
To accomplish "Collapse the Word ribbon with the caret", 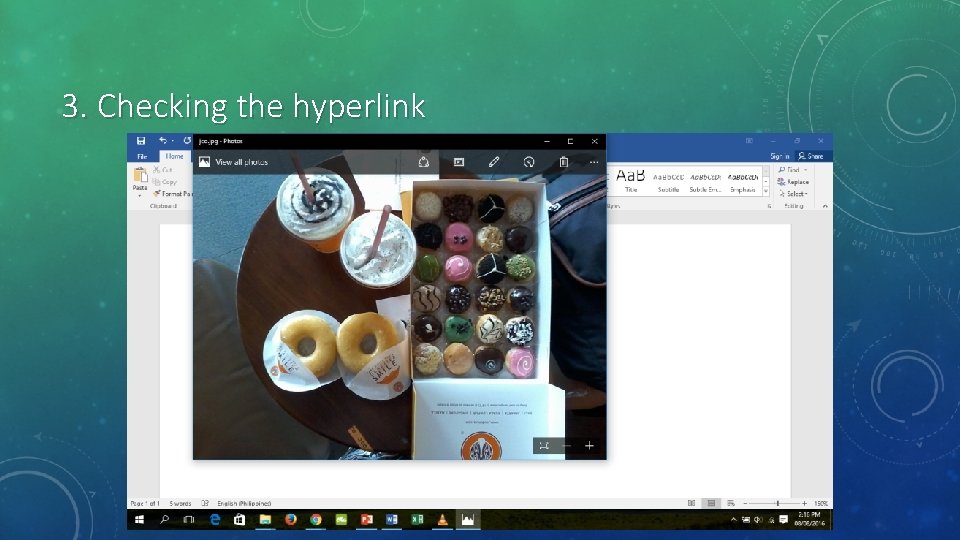I will coord(825,206).
